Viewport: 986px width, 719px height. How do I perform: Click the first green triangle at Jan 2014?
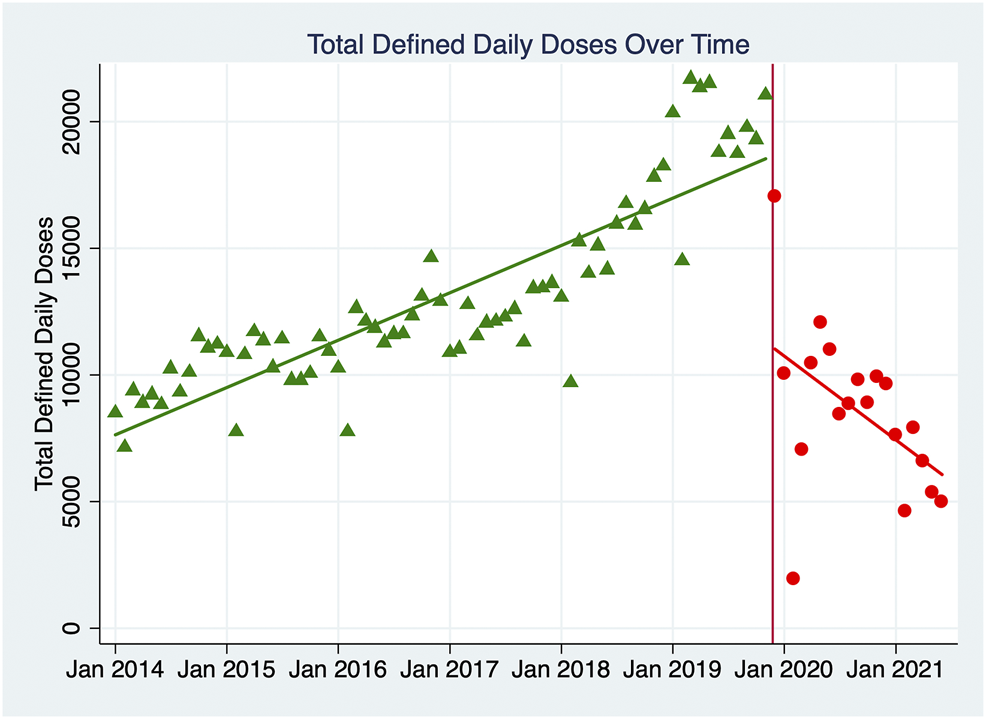coord(115,412)
